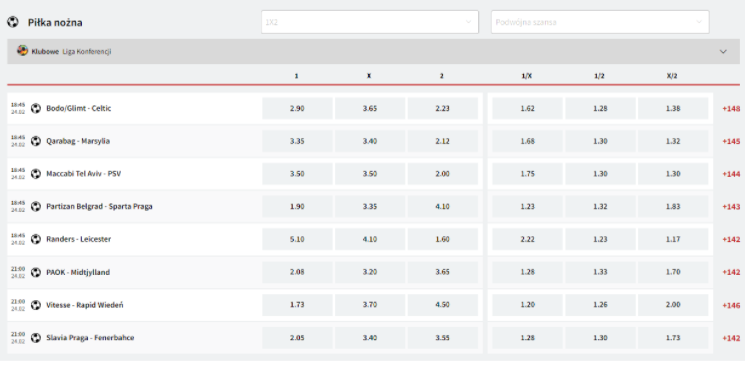Image resolution: width=745 pixels, height=374 pixels.
Task: Click the football icon beside Bodo/Glimt - Celtic
Action: tap(36, 108)
